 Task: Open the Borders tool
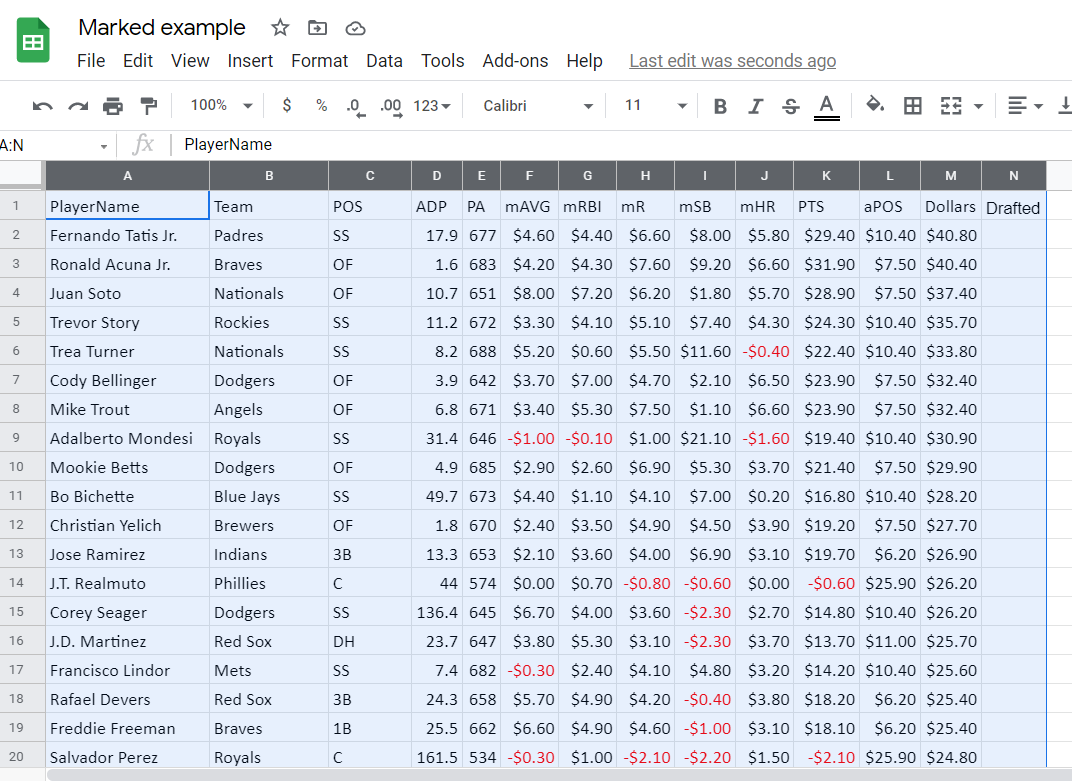[912, 105]
